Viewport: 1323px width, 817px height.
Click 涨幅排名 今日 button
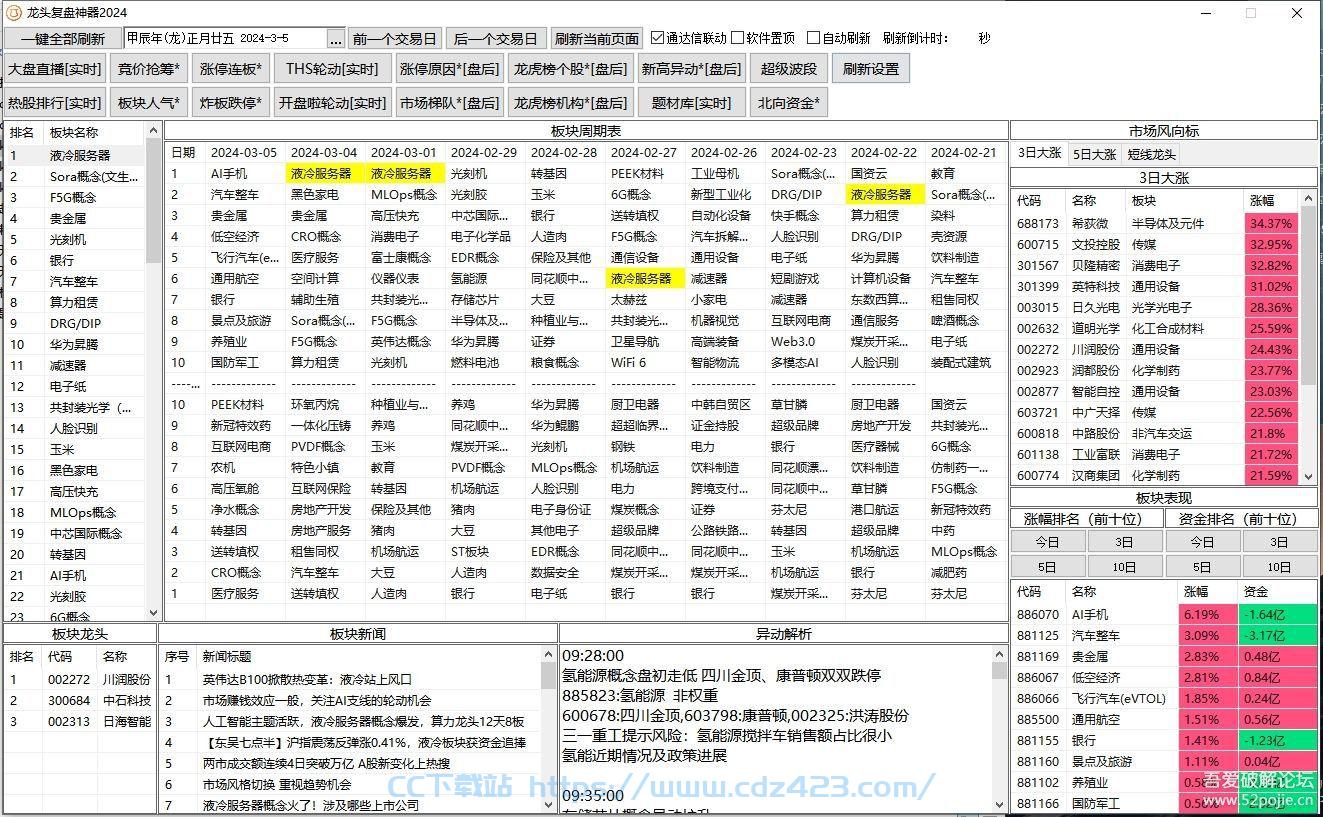pos(1047,541)
